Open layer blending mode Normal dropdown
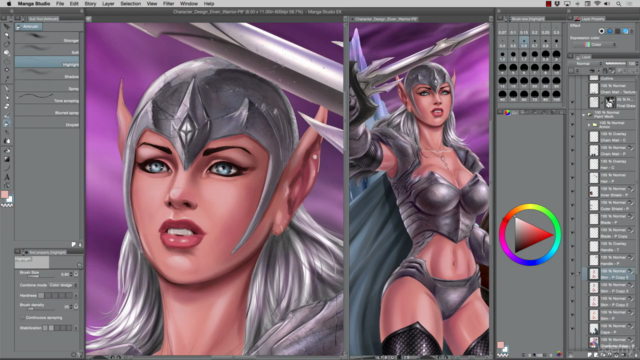Image resolution: width=640 pixels, height=360 pixels. [586, 64]
